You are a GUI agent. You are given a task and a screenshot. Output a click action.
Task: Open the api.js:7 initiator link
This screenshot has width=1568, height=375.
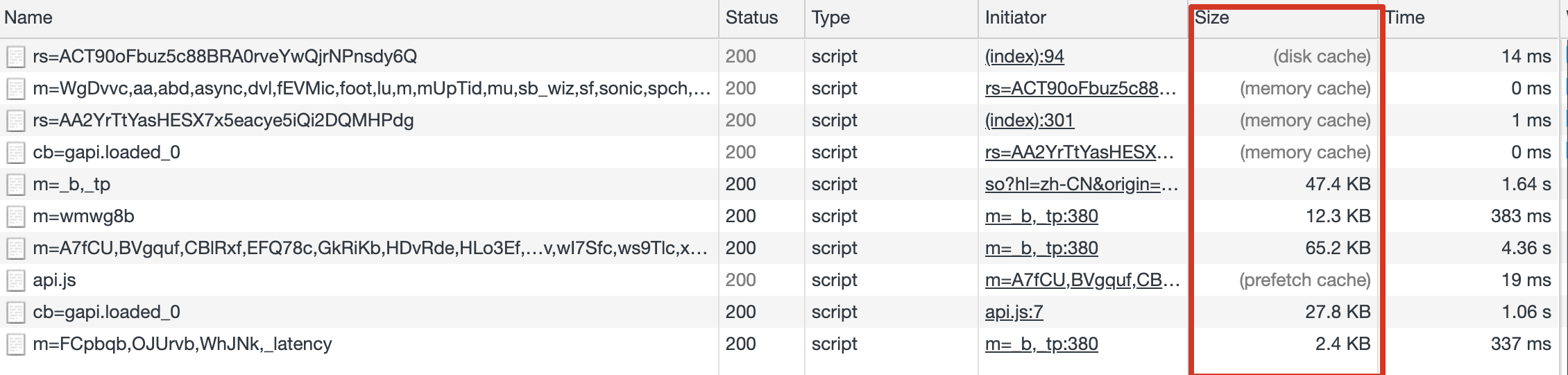[1014, 312]
